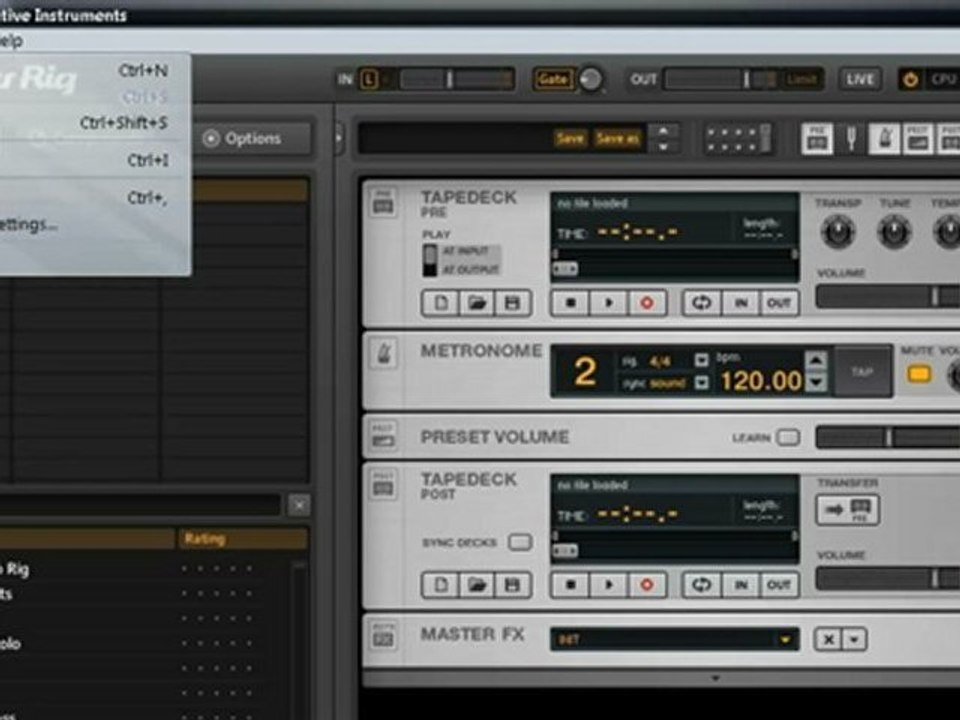Open the Metronome time signature dropdown
The width and height of the screenshot is (960, 720).
702,361
